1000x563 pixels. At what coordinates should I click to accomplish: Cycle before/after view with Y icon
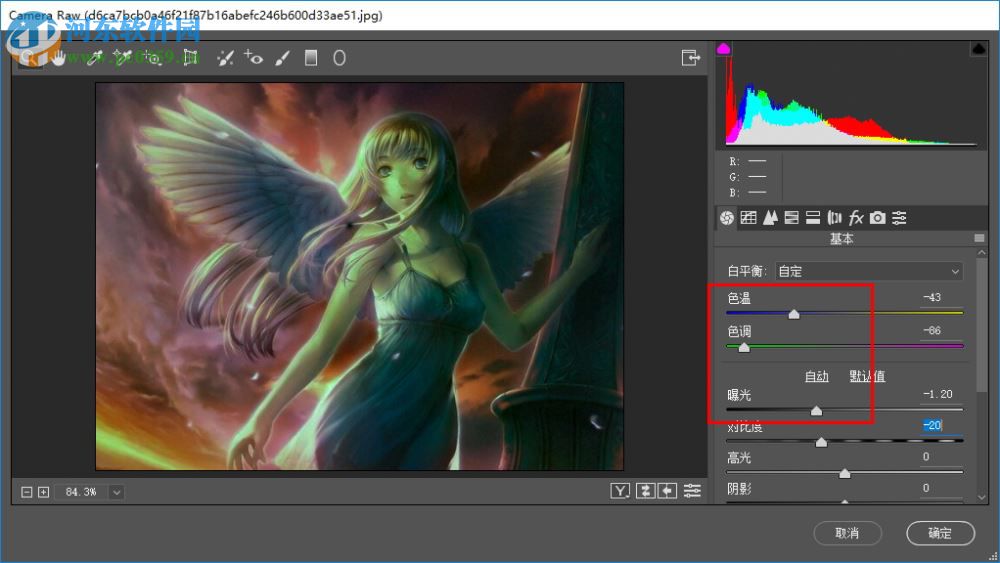click(620, 490)
